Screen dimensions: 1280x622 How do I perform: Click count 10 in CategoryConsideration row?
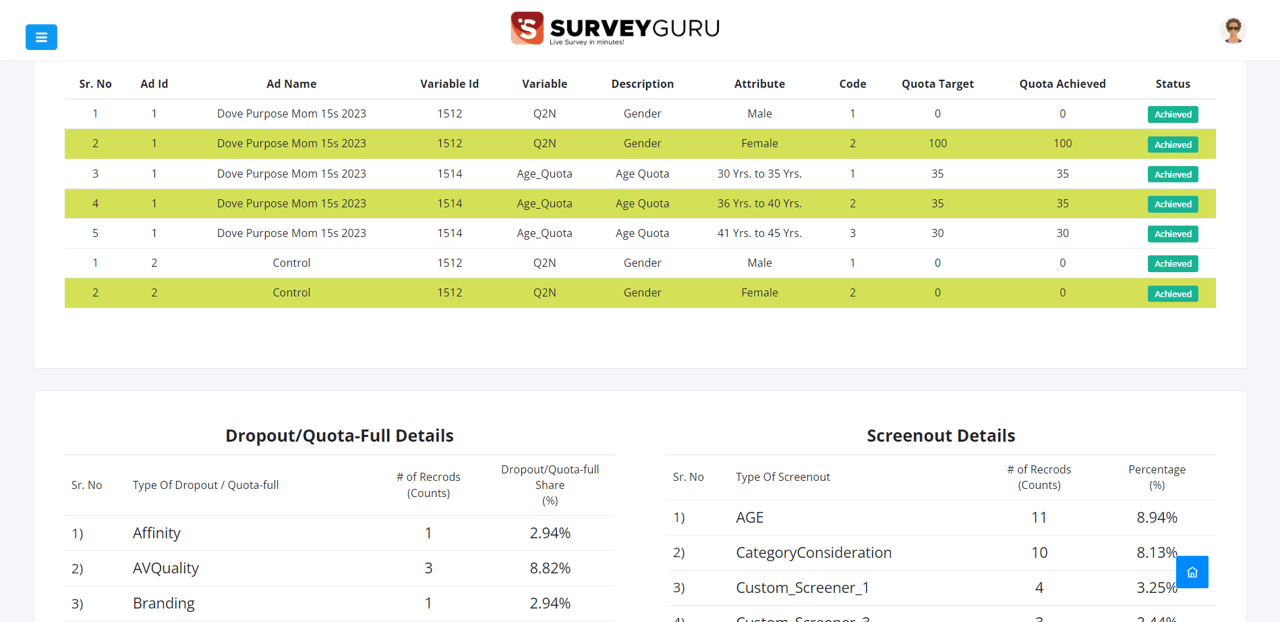(x=1039, y=553)
